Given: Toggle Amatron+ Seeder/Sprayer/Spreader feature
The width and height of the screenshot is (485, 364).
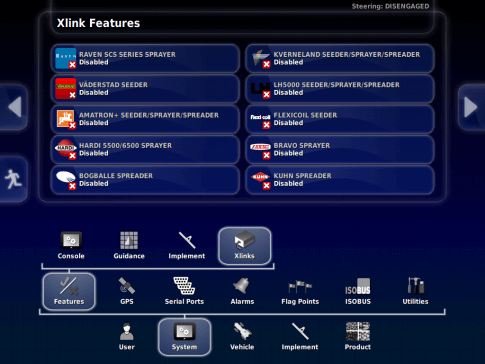Looking at the screenshot, I should pos(145,119).
